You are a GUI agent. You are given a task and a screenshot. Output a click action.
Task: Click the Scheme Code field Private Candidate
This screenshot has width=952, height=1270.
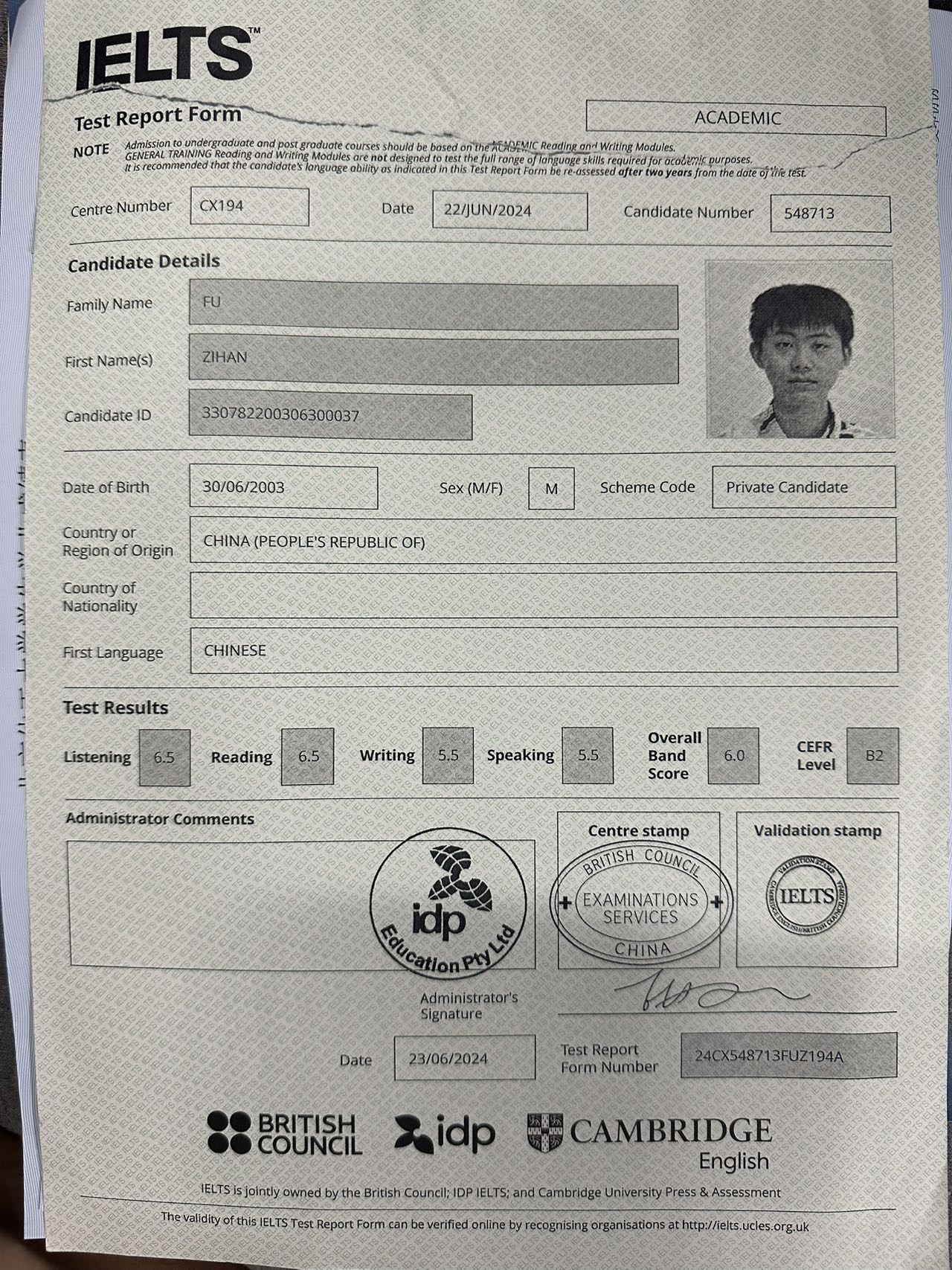(803, 487)
